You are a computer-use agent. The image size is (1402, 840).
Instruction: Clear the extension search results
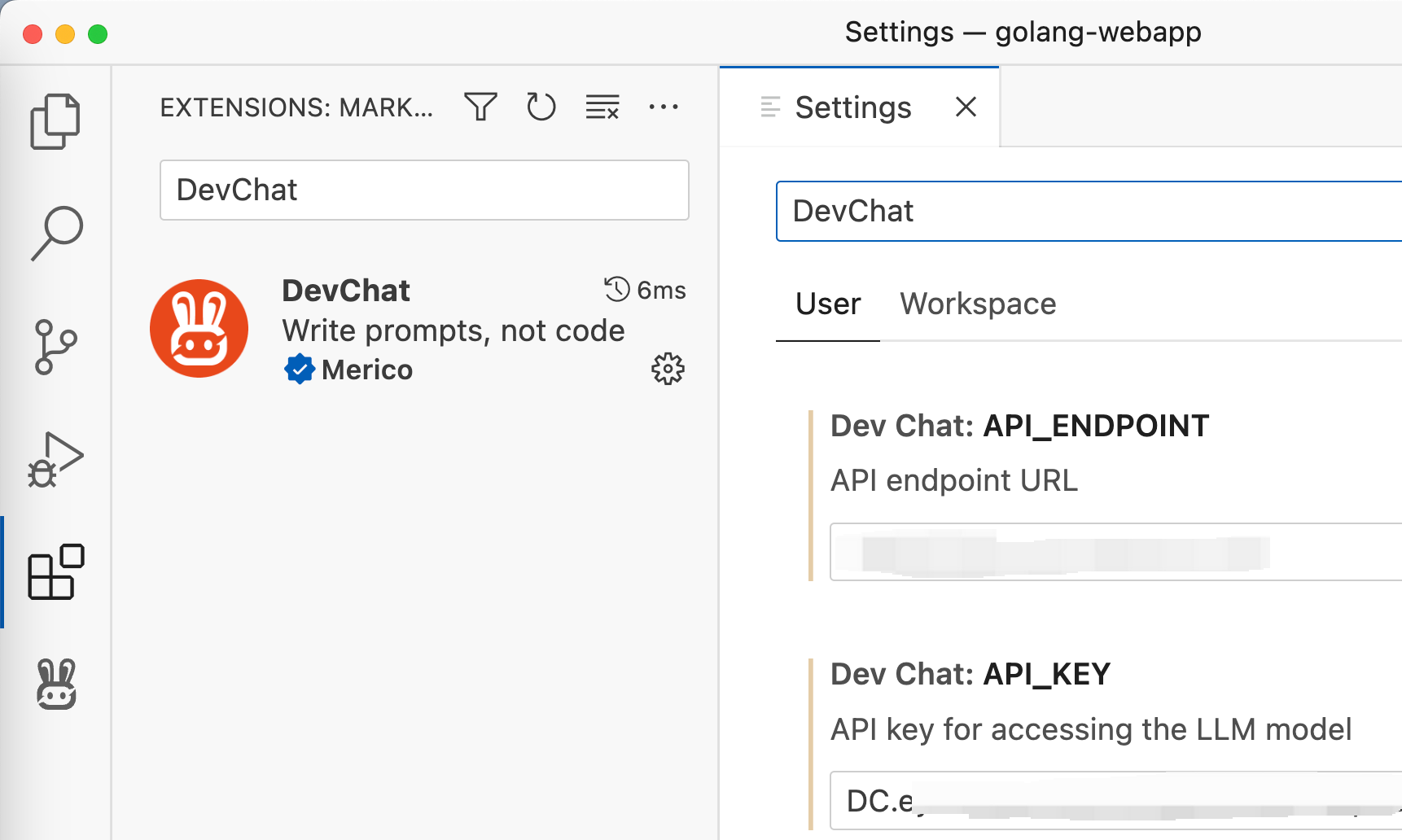[x=602, y=106]
